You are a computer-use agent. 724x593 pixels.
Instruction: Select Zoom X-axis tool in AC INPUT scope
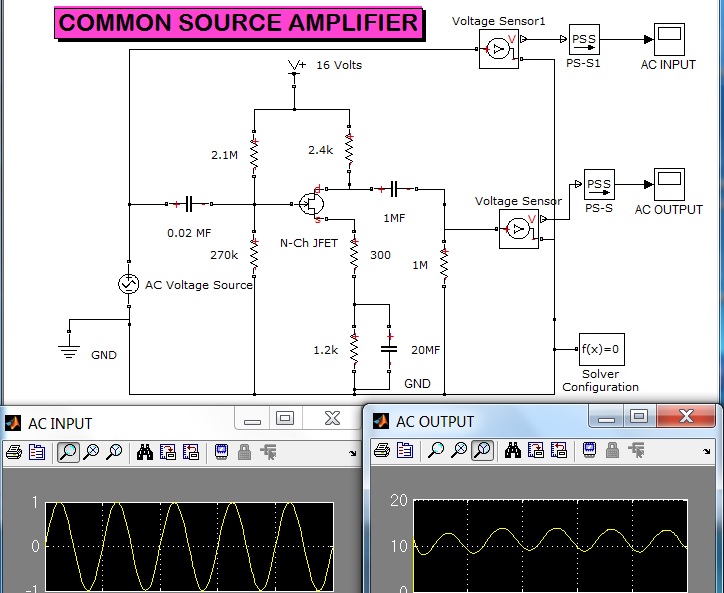91,452
